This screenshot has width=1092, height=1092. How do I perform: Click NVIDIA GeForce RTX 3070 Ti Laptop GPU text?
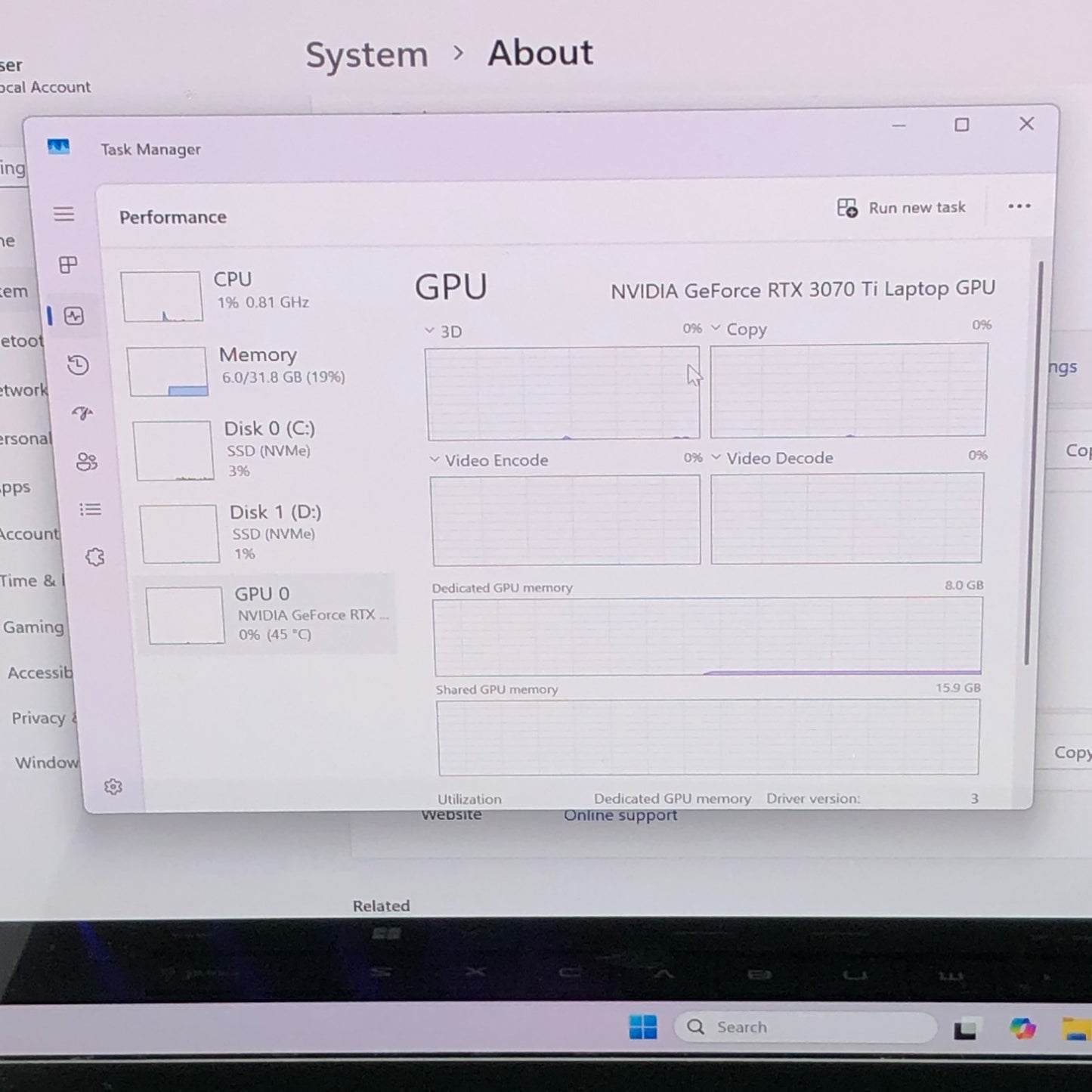[803, 289]
